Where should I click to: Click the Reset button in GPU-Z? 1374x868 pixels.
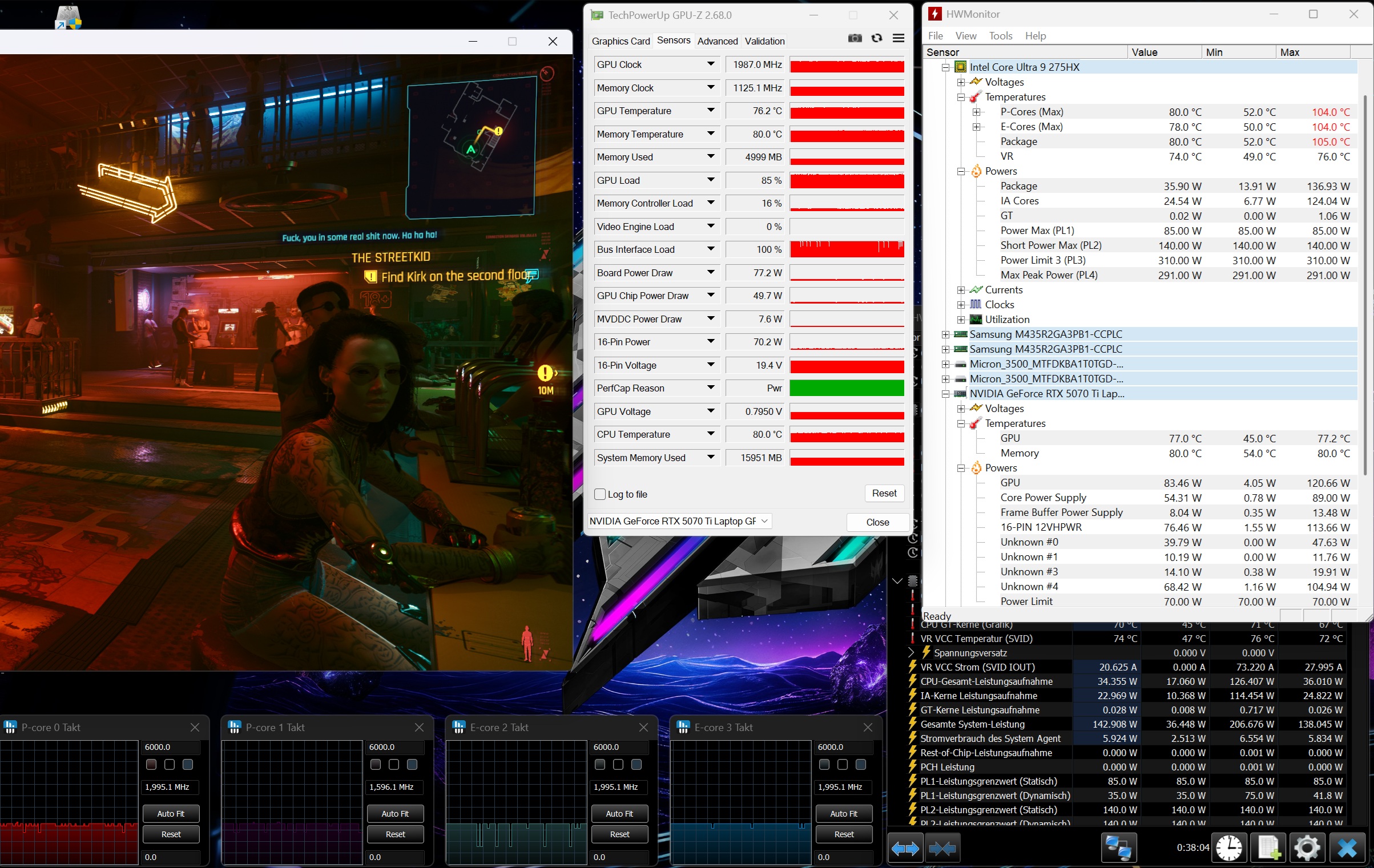(884, 493)
